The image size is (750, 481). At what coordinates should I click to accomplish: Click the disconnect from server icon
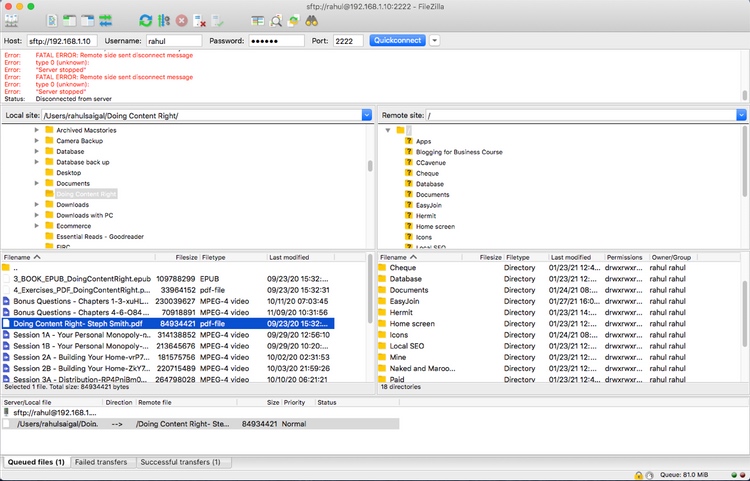point(199,20)
